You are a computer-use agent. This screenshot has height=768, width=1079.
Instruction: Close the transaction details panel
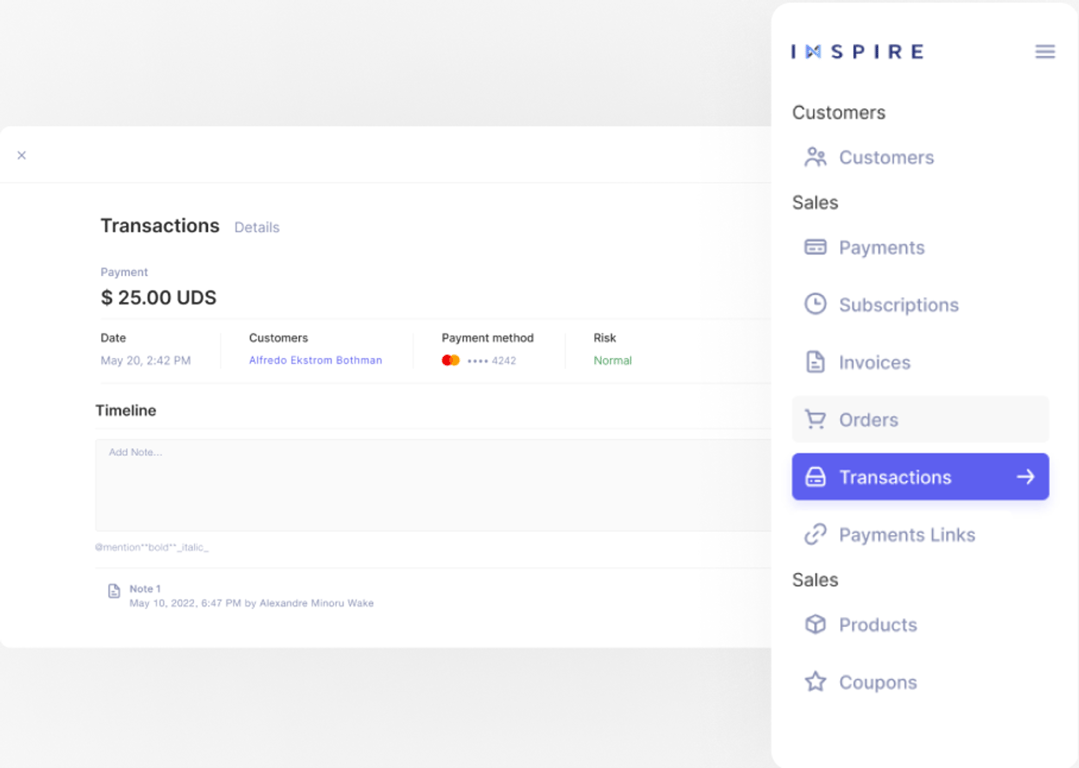point(22,155)
